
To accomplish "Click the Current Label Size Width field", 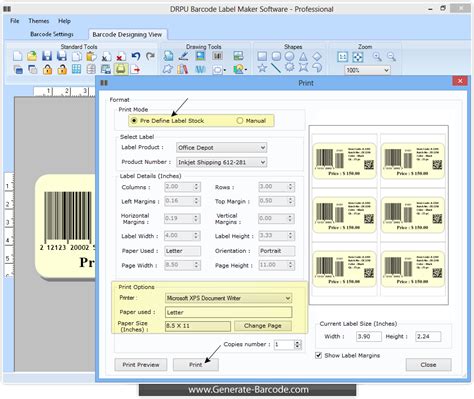I will (369, 336).
